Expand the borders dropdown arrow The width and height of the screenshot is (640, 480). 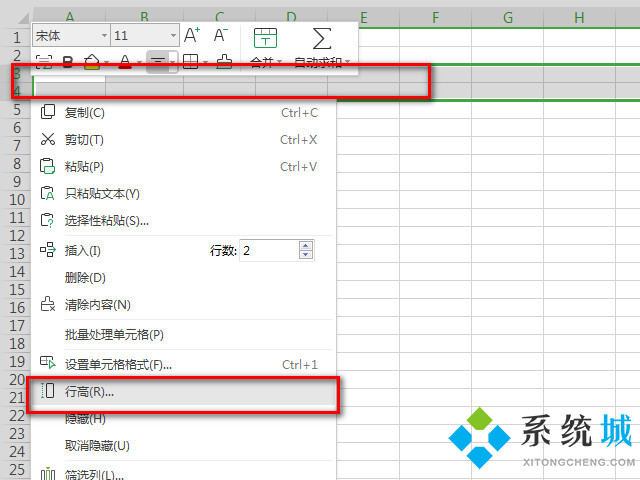tap(205, 62)
